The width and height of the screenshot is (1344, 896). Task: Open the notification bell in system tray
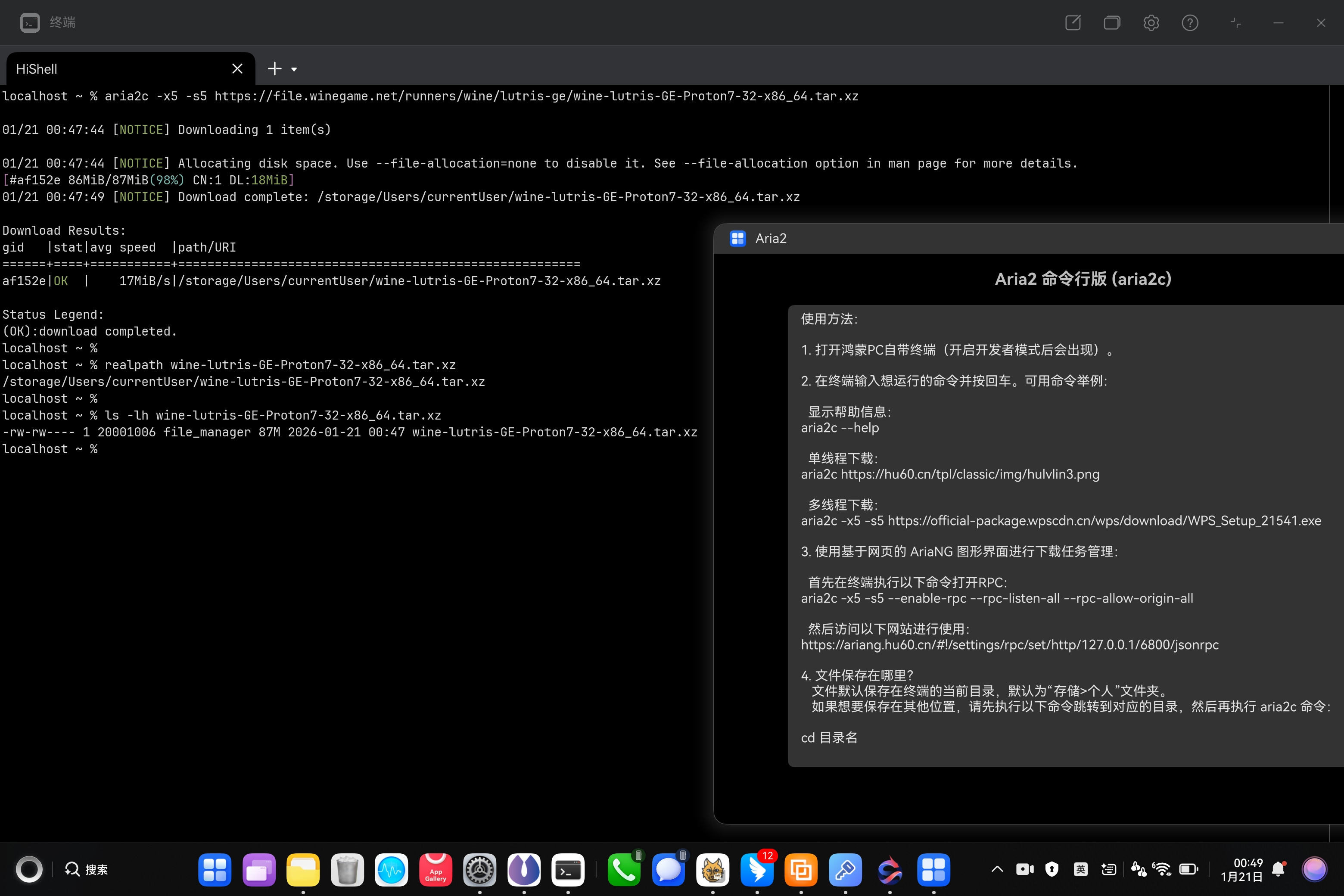(1279, 869)
